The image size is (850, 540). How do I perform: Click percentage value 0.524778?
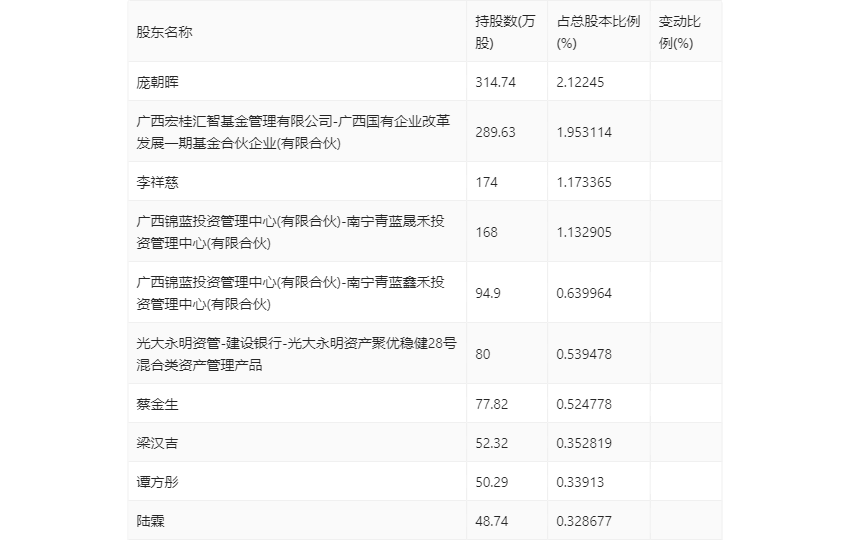click(584, 404)
